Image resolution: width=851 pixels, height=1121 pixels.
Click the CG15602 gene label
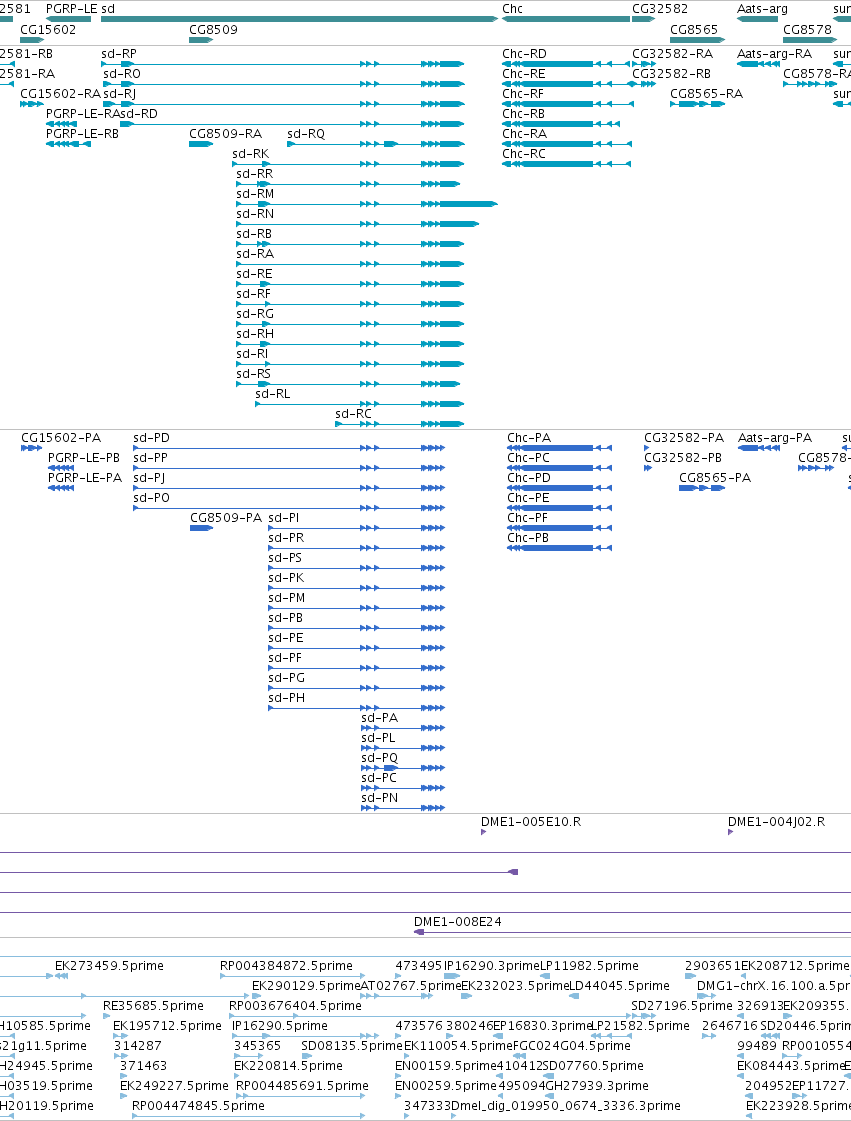tap(48, 30)
